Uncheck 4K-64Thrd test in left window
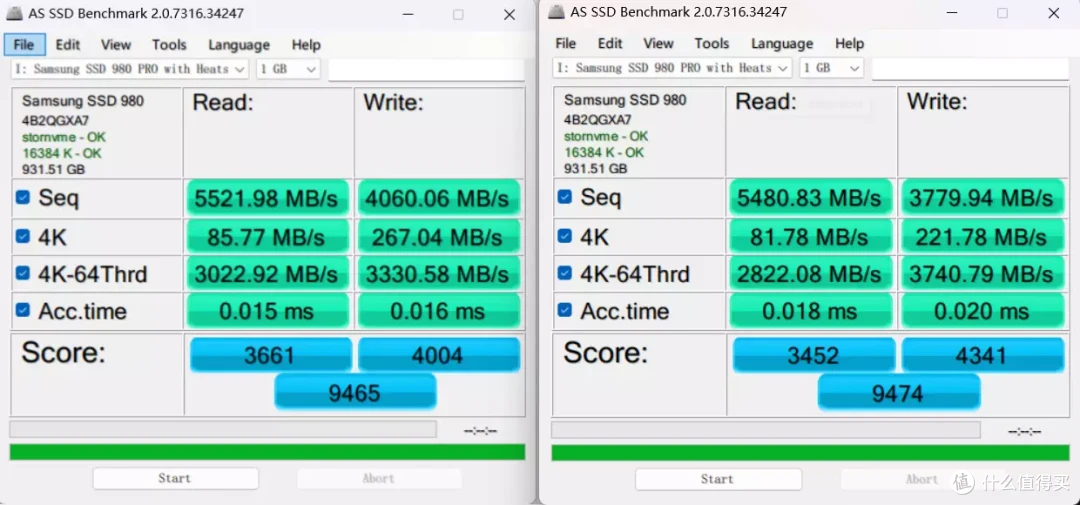The height and width of the screenshot is (505, 1080). (23, 274)
